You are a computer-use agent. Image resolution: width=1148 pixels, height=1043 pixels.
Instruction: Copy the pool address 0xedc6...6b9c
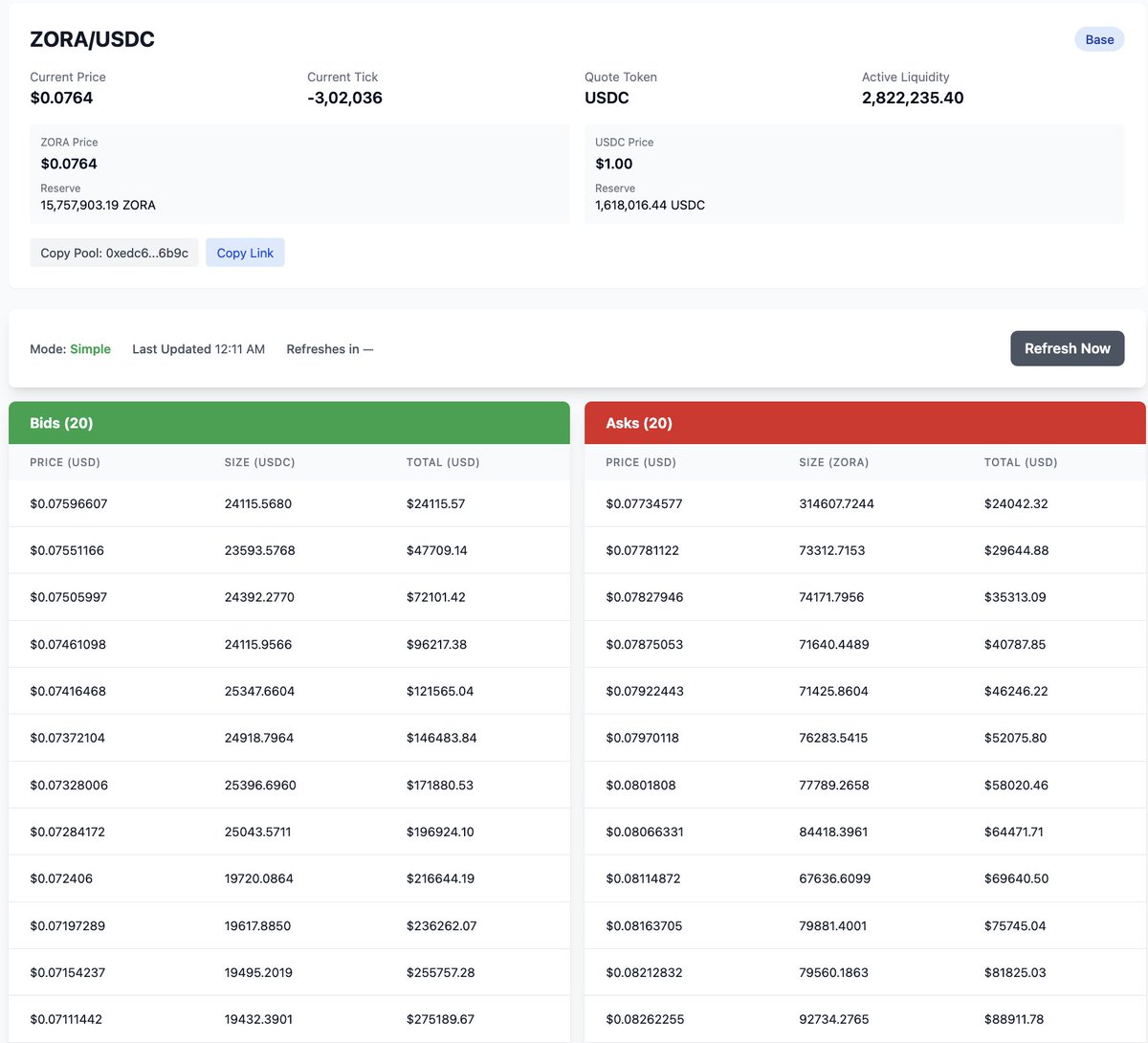(114, 252)
